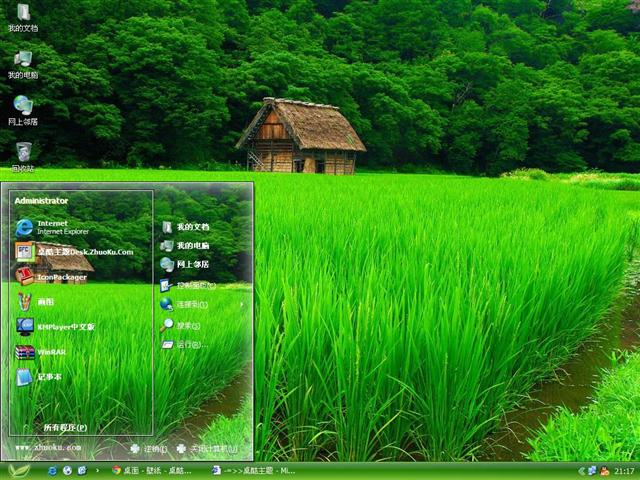The width and height of the screenshot is (640, 480).
Task: Launch Internet Explorer from quick launch bar
Action: point(52,471)
